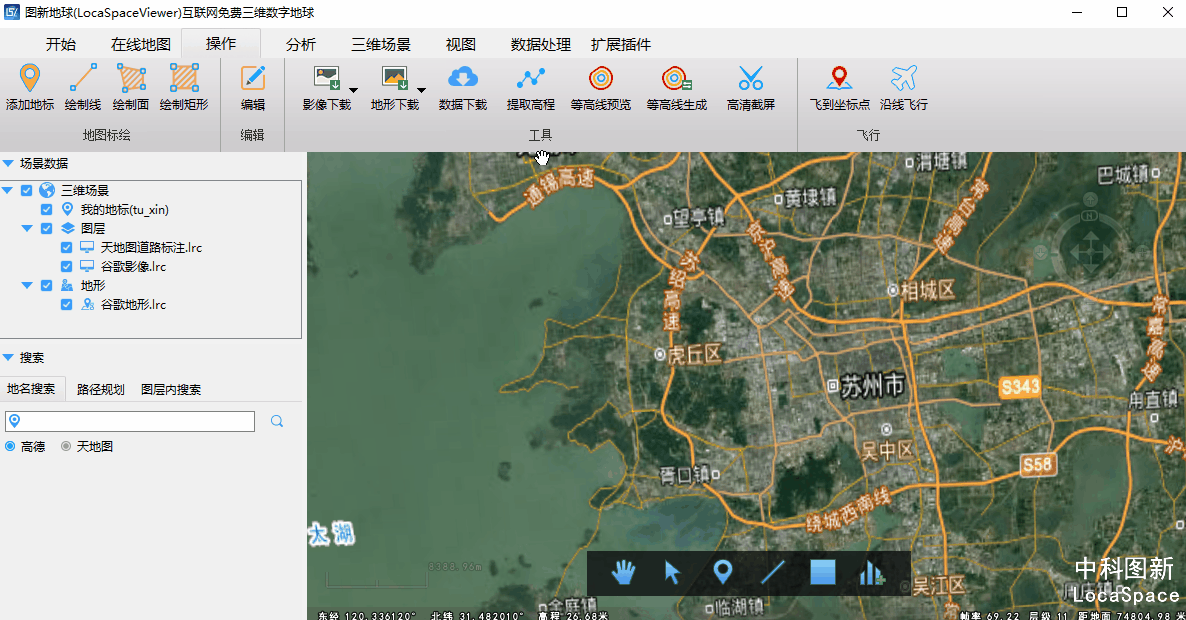Switch to the 三维场景 ribbon tab
This screenshot has height=620, width=1186.
pyautogui.click(x=380, y=45)
